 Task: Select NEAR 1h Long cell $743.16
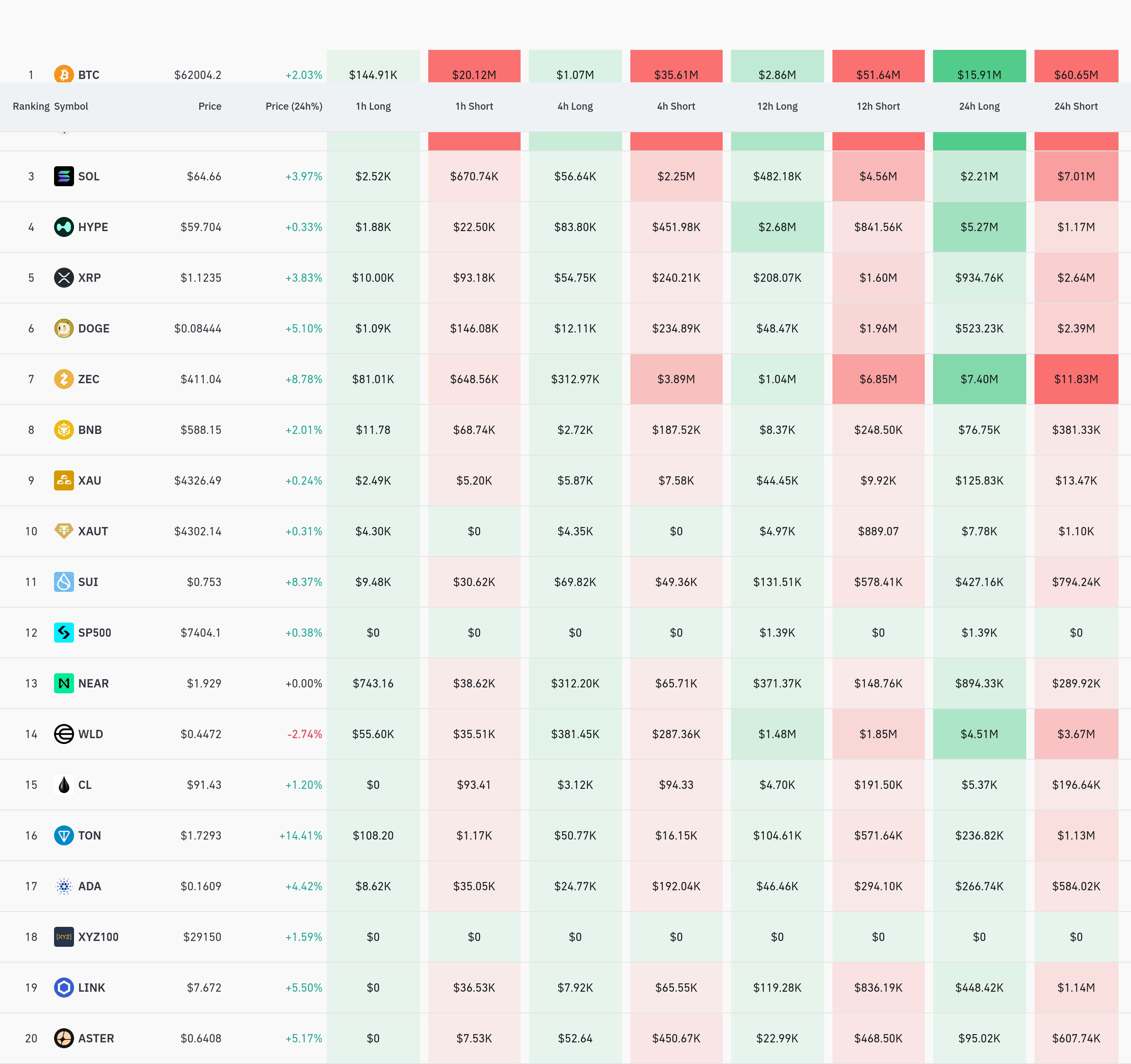pos(373,683)
